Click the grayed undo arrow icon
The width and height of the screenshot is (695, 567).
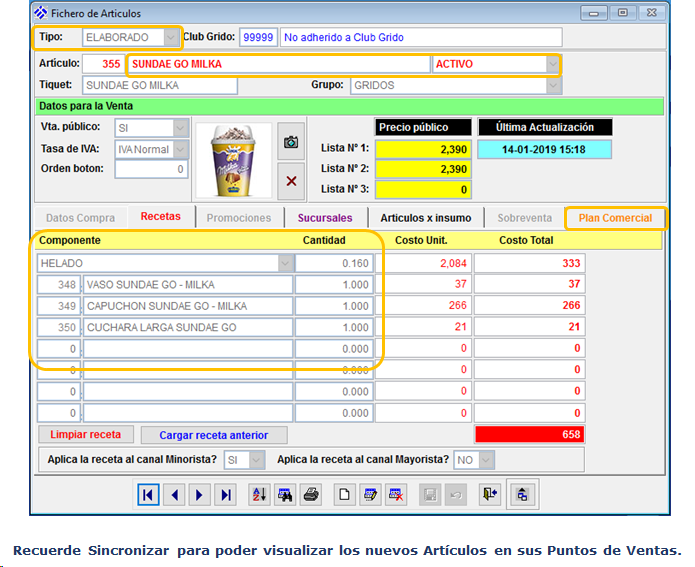(x=456, y=495)
